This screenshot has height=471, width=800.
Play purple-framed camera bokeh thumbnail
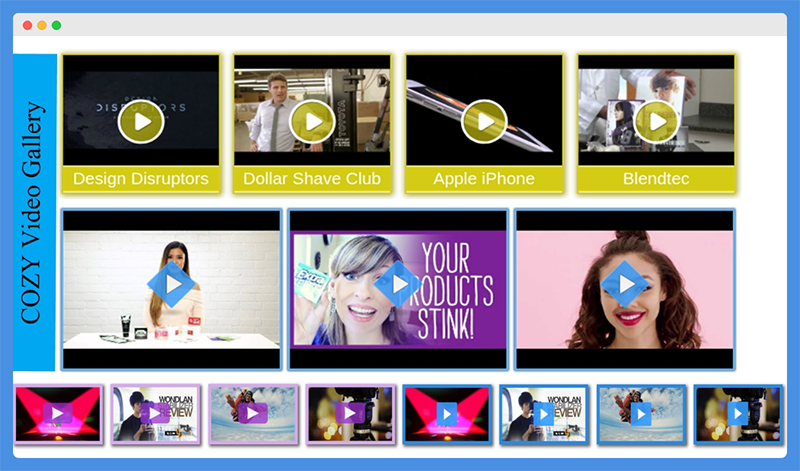click(x=350, y=413)
